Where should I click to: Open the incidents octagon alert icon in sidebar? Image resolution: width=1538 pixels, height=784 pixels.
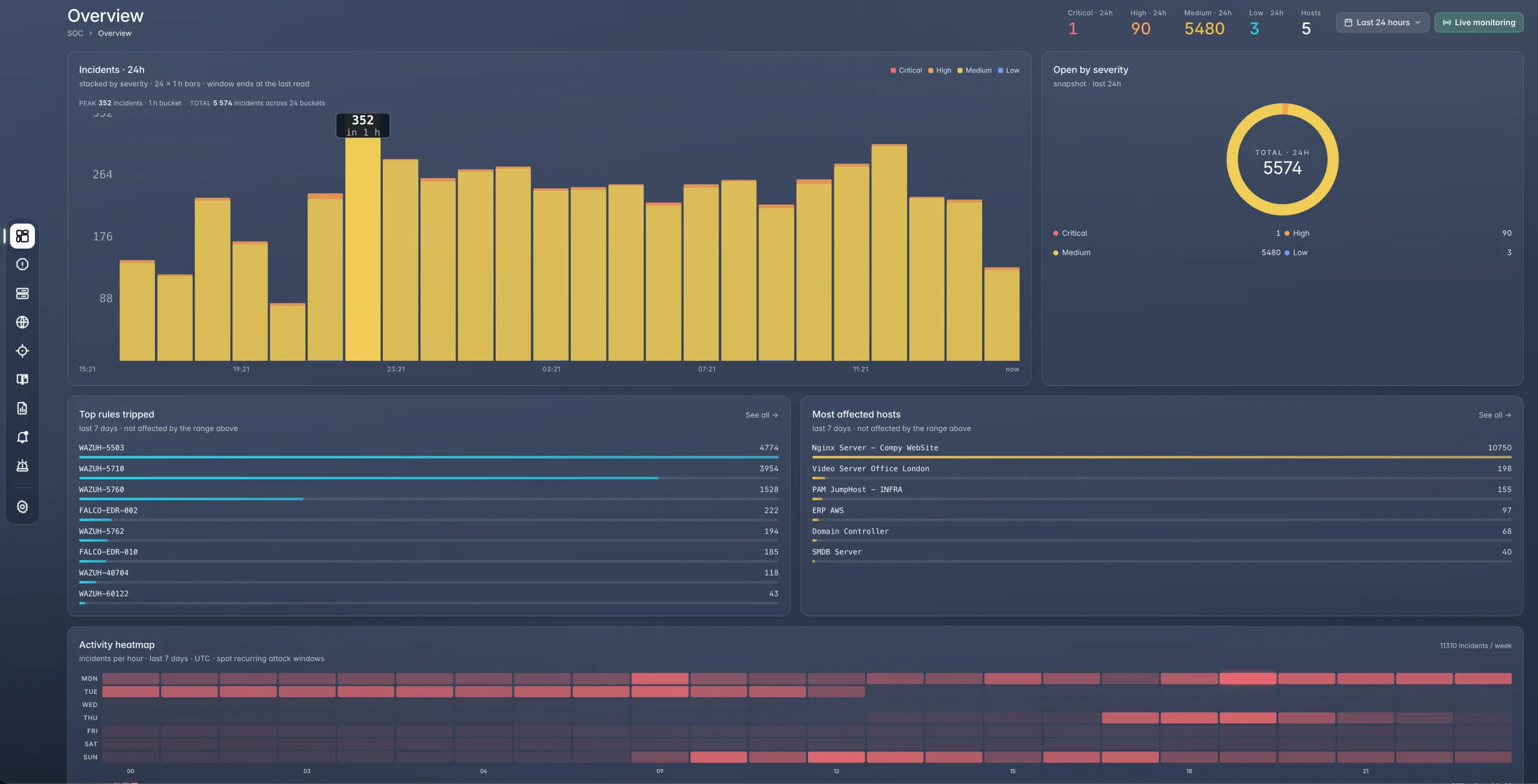(x=22, y=264)
